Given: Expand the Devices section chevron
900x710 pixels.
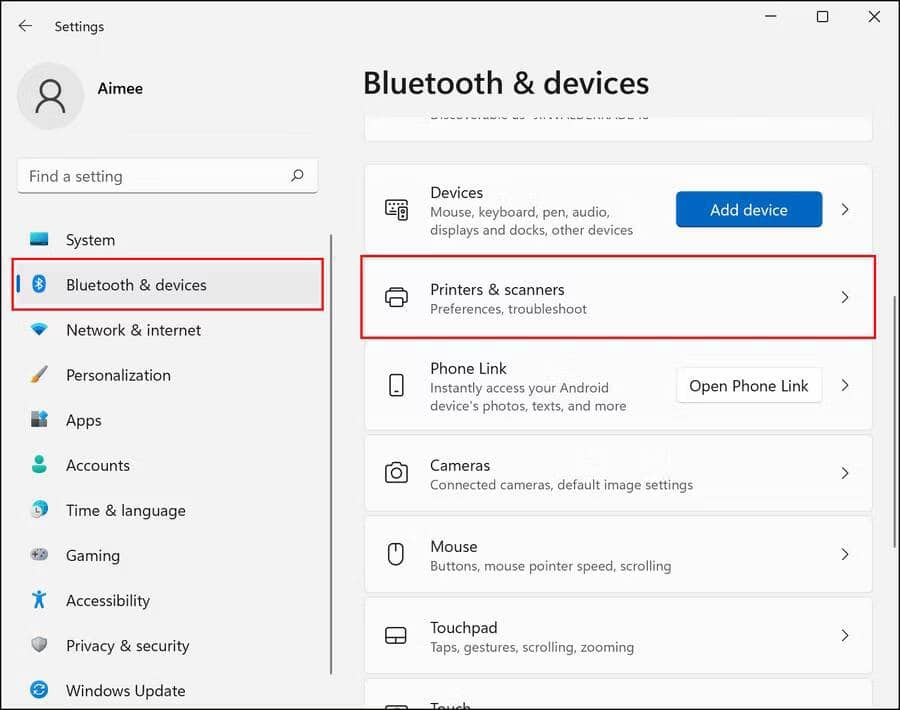Looking at the screenshot, I should [845, 210].
